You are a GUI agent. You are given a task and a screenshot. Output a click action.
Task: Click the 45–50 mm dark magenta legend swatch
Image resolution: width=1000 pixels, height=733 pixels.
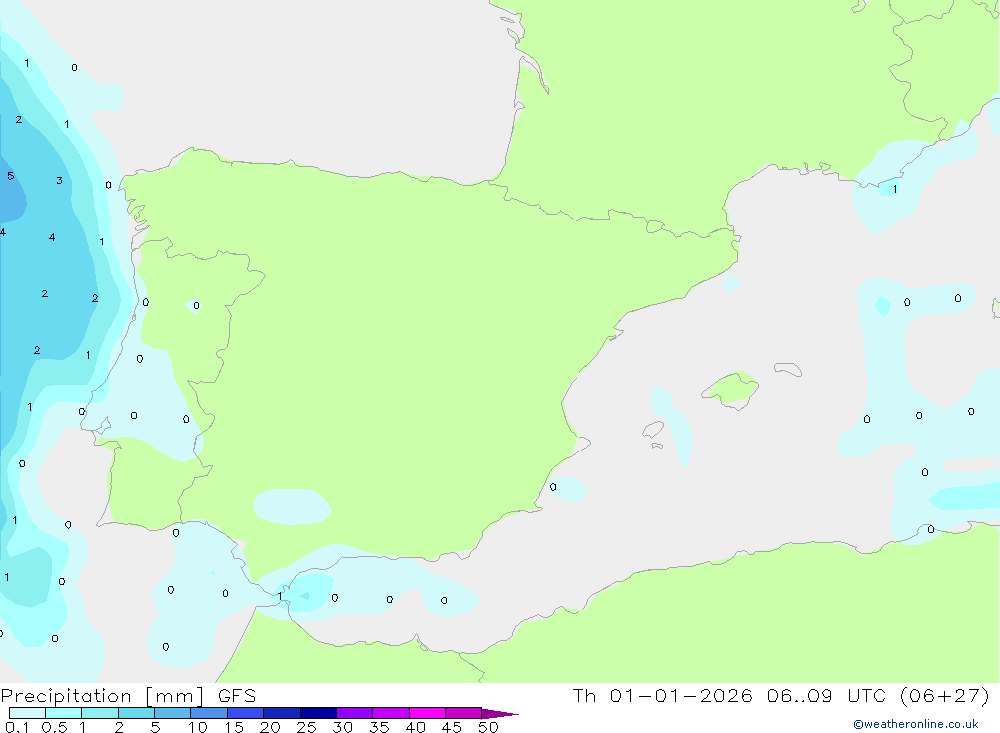point(464,713)
